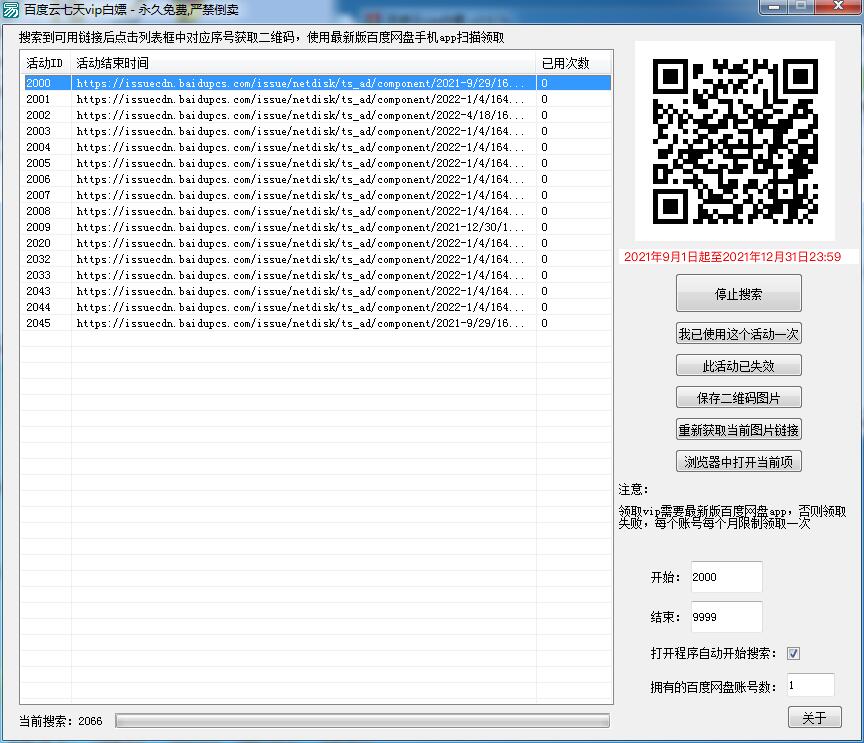
Task: Select list row with ID 2007
Action: 317,195
